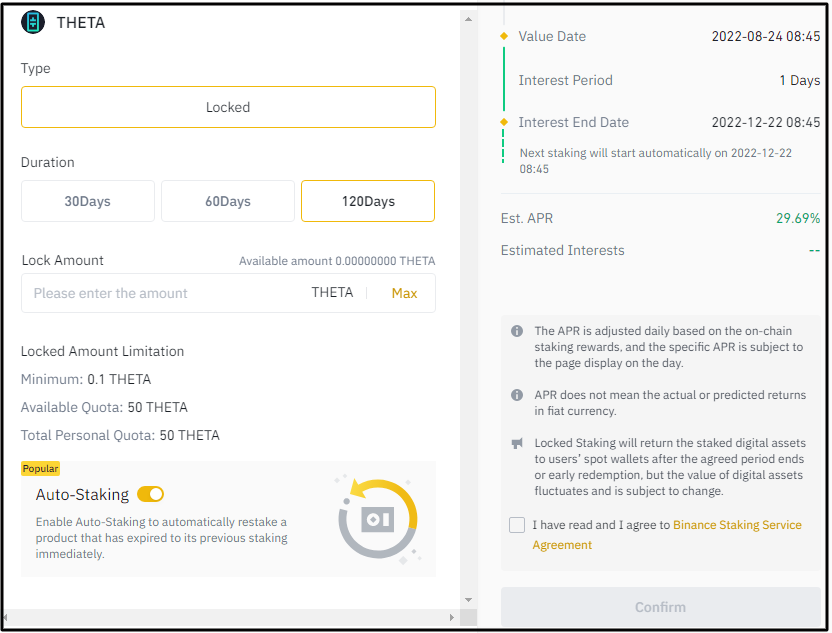Image resolution: width=832 pixels, height=633 pixels.
Task: Click the Interest End Date diamond marker
Action: click(504, 123)
